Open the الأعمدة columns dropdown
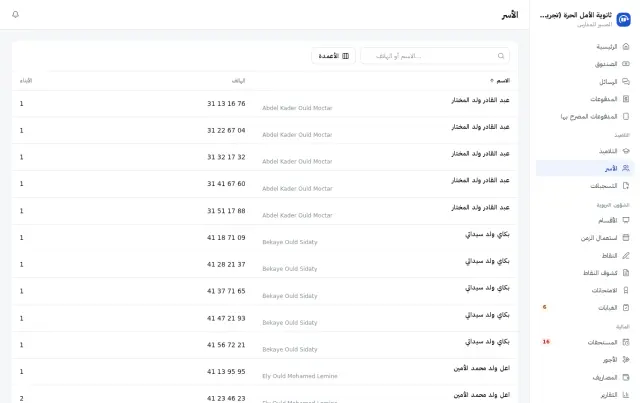 pyautogui.click(x=333, y=56)
